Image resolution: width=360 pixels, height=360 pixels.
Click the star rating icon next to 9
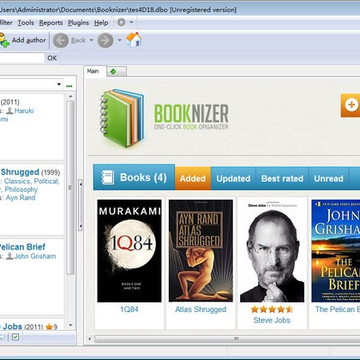(x=49, y=327)
